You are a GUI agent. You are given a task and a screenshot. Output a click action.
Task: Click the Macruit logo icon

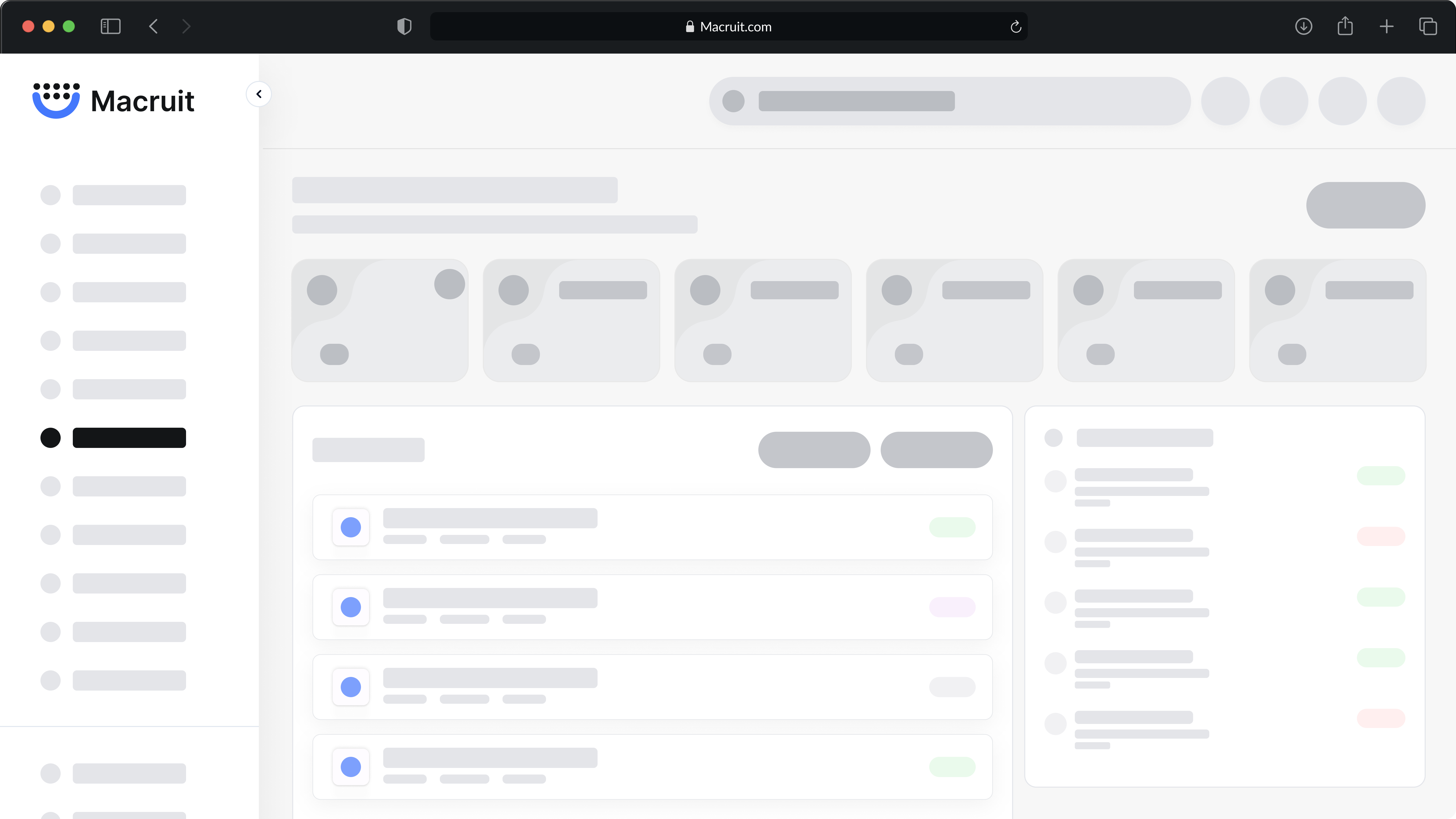[56, 101]
